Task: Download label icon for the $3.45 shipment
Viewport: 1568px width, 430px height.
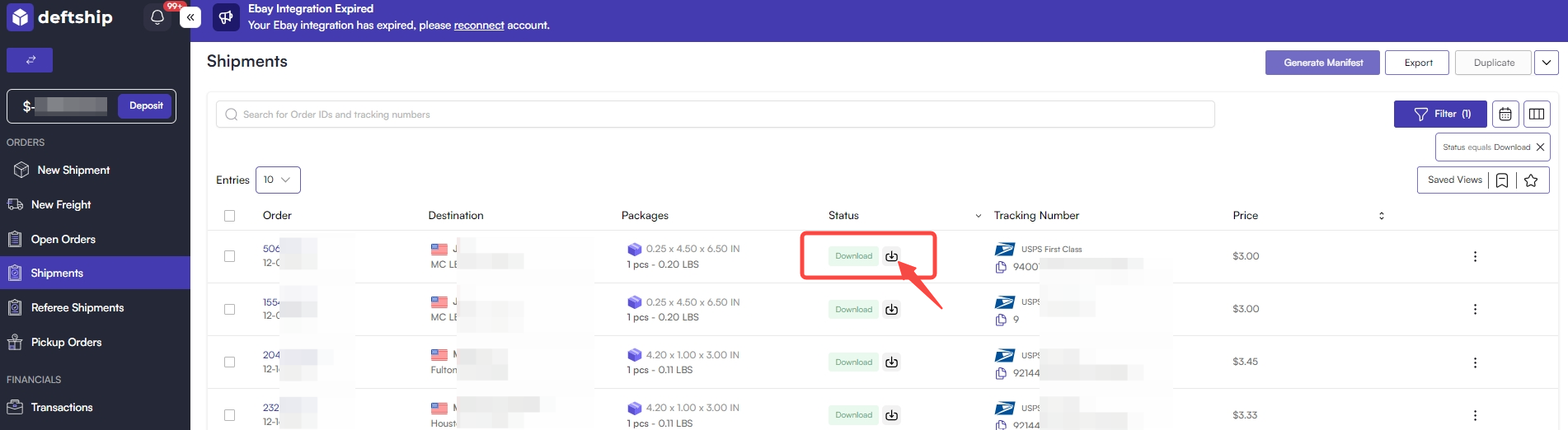Action: 891,362
